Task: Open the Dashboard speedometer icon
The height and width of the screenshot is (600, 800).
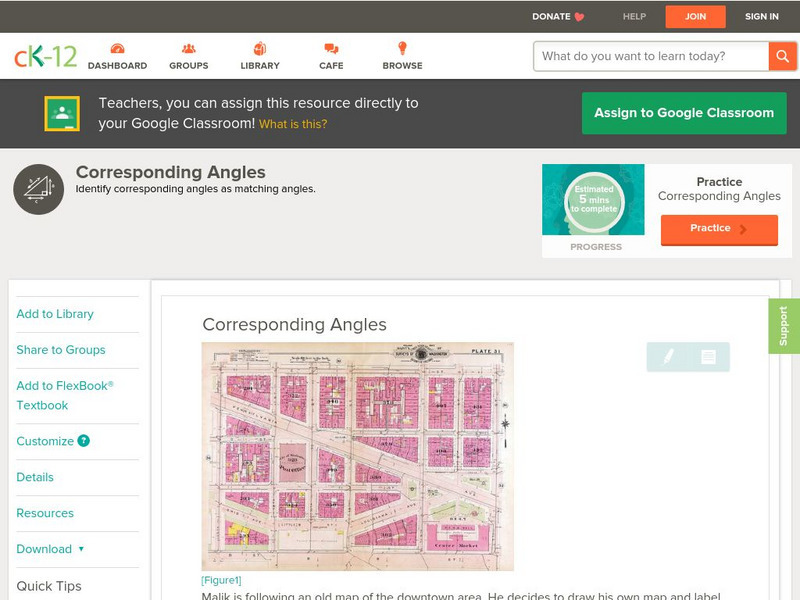Action: [117, 49]
